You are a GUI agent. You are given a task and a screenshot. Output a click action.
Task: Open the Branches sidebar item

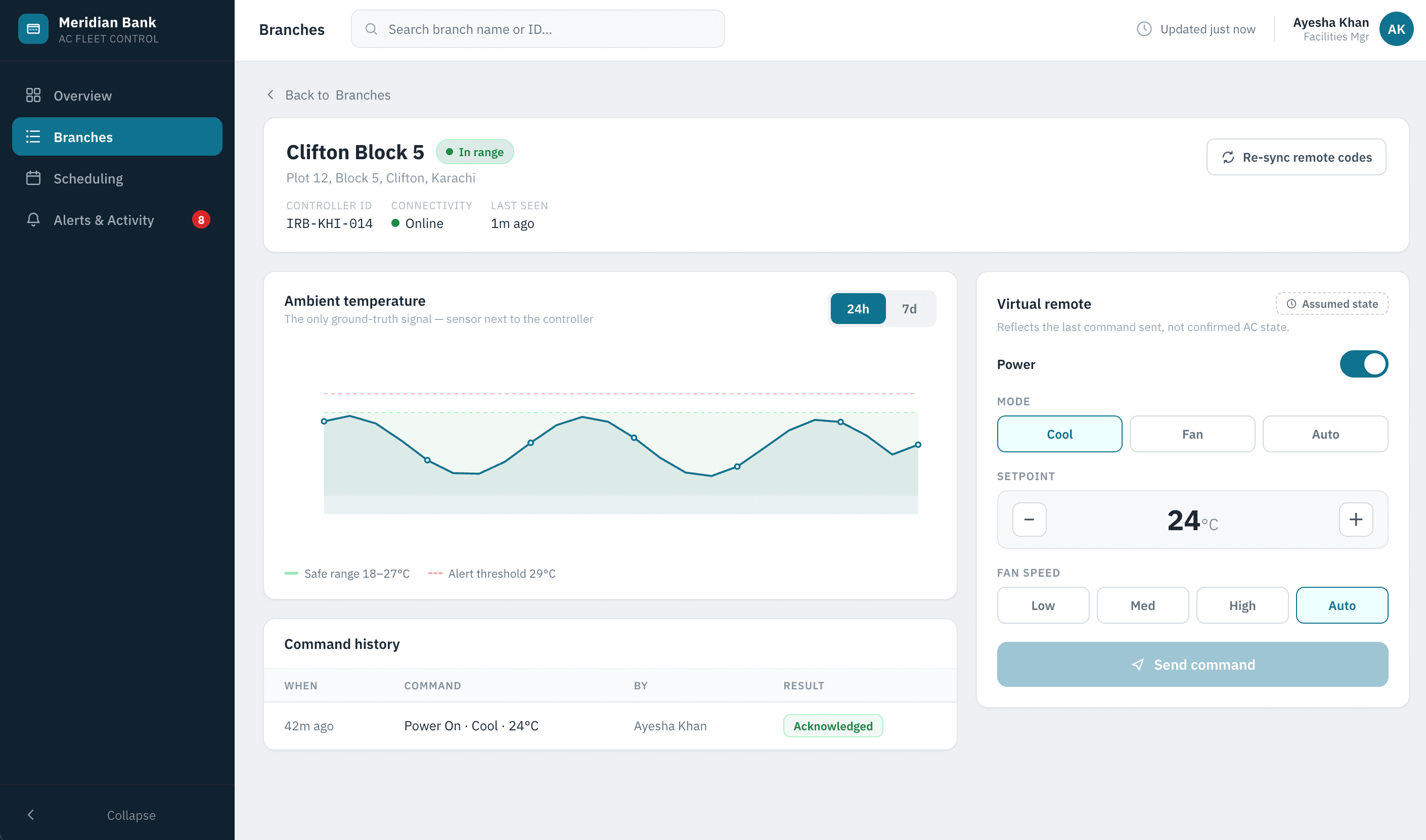(117, 136)
